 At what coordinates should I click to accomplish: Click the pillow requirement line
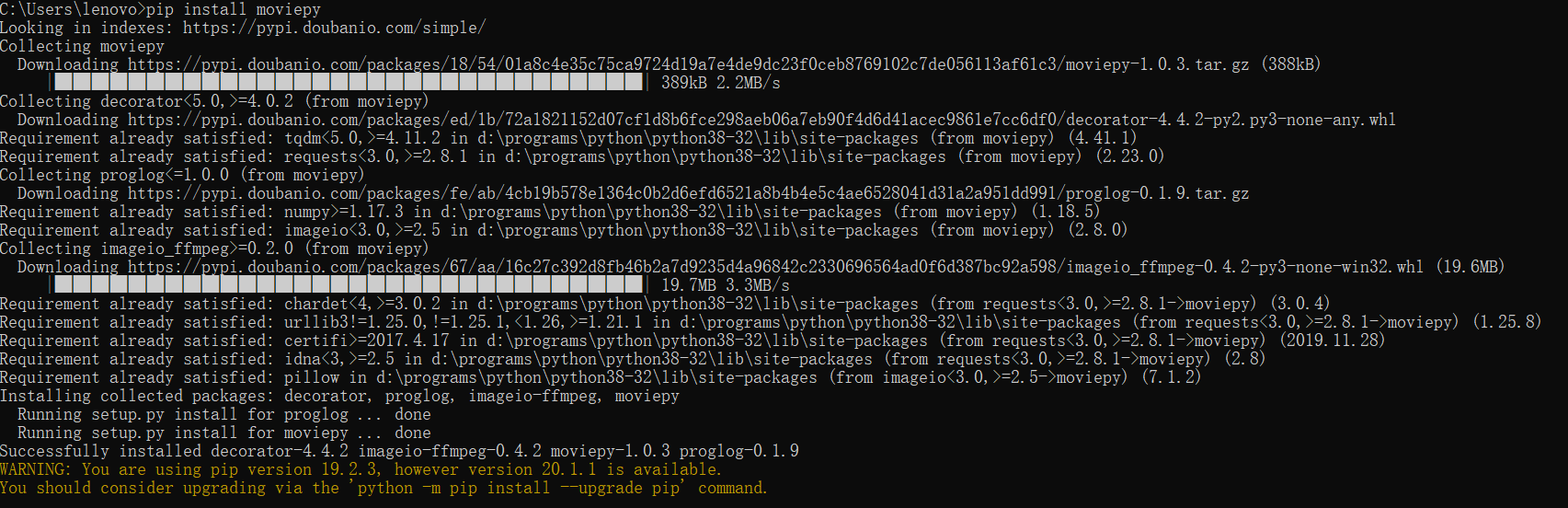click(x=601, y=377)
